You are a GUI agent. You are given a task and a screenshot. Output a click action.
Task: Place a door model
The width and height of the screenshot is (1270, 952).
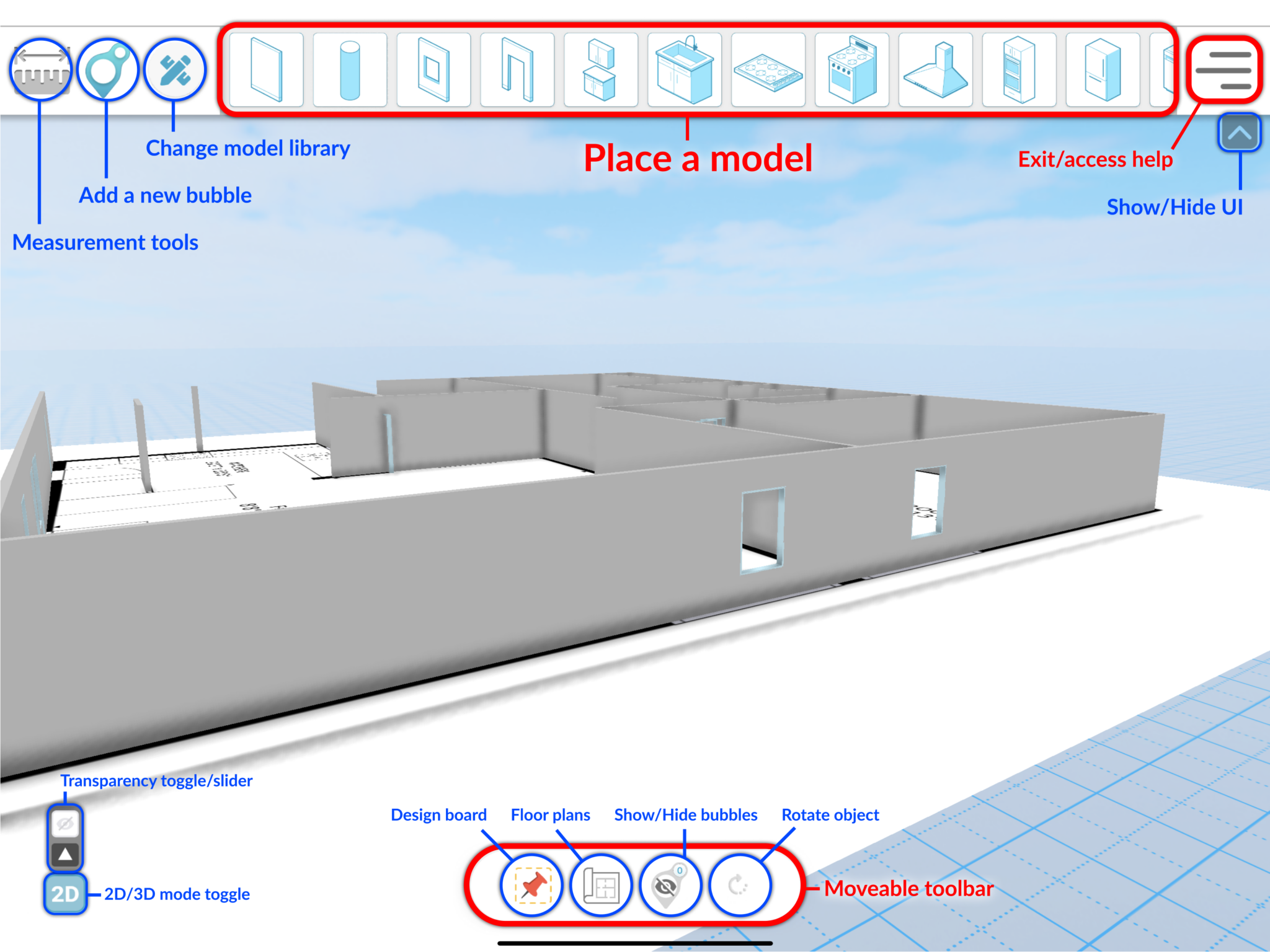[518, 70]
